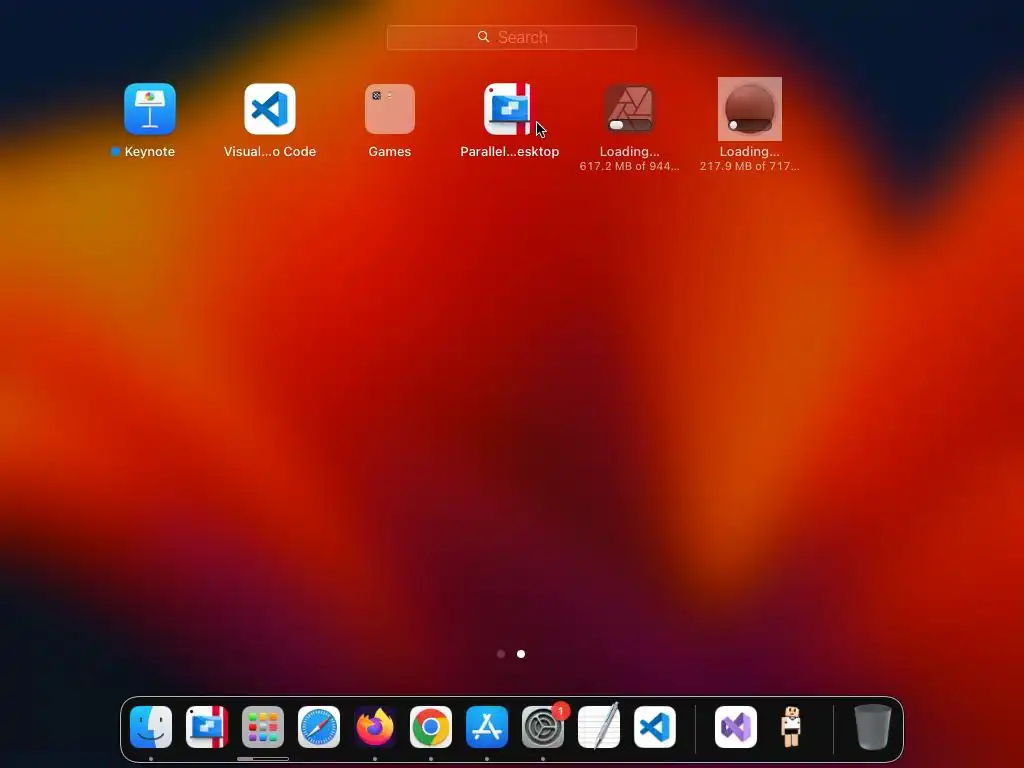
Task: Open System Preferences with update badge
Action: [x=543, y=727]
